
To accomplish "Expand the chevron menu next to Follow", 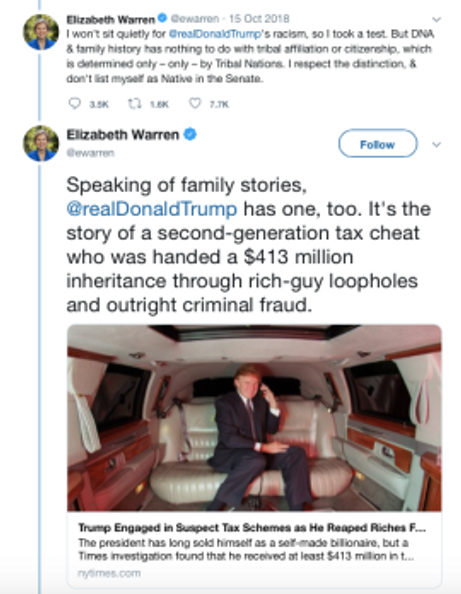I will click(x=436, y=144).
